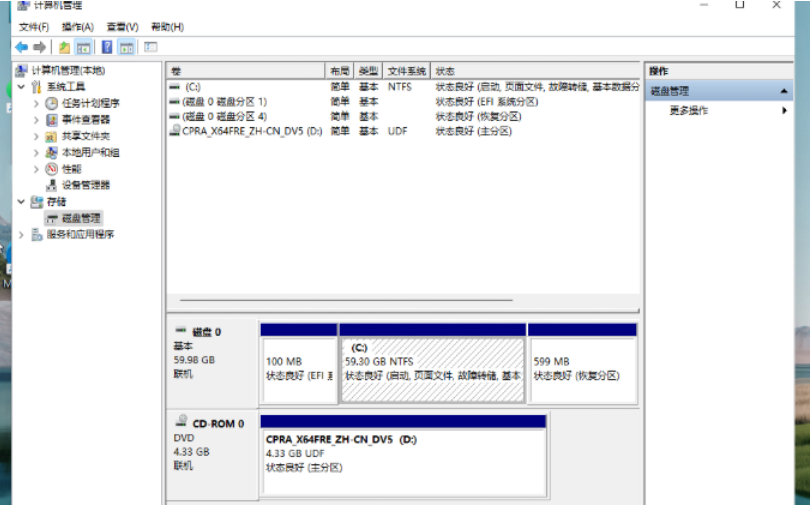Sort by the 类型 column header
Image resolution: width=812 pixels, height=506 pixels.
[x=369, y=71]
